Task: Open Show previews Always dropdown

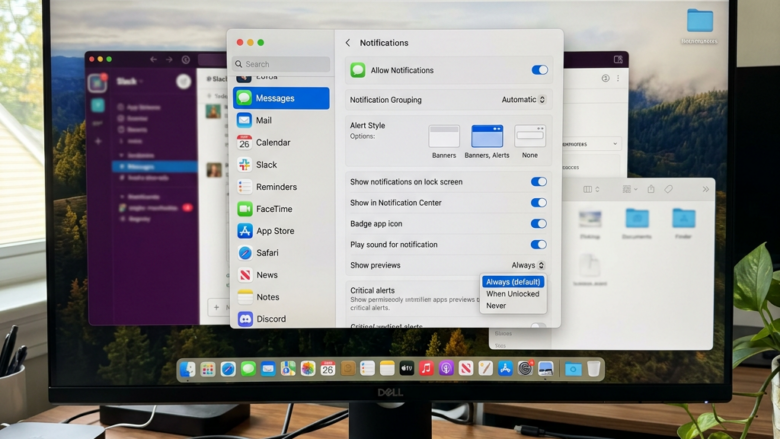Action: point(528,265)
